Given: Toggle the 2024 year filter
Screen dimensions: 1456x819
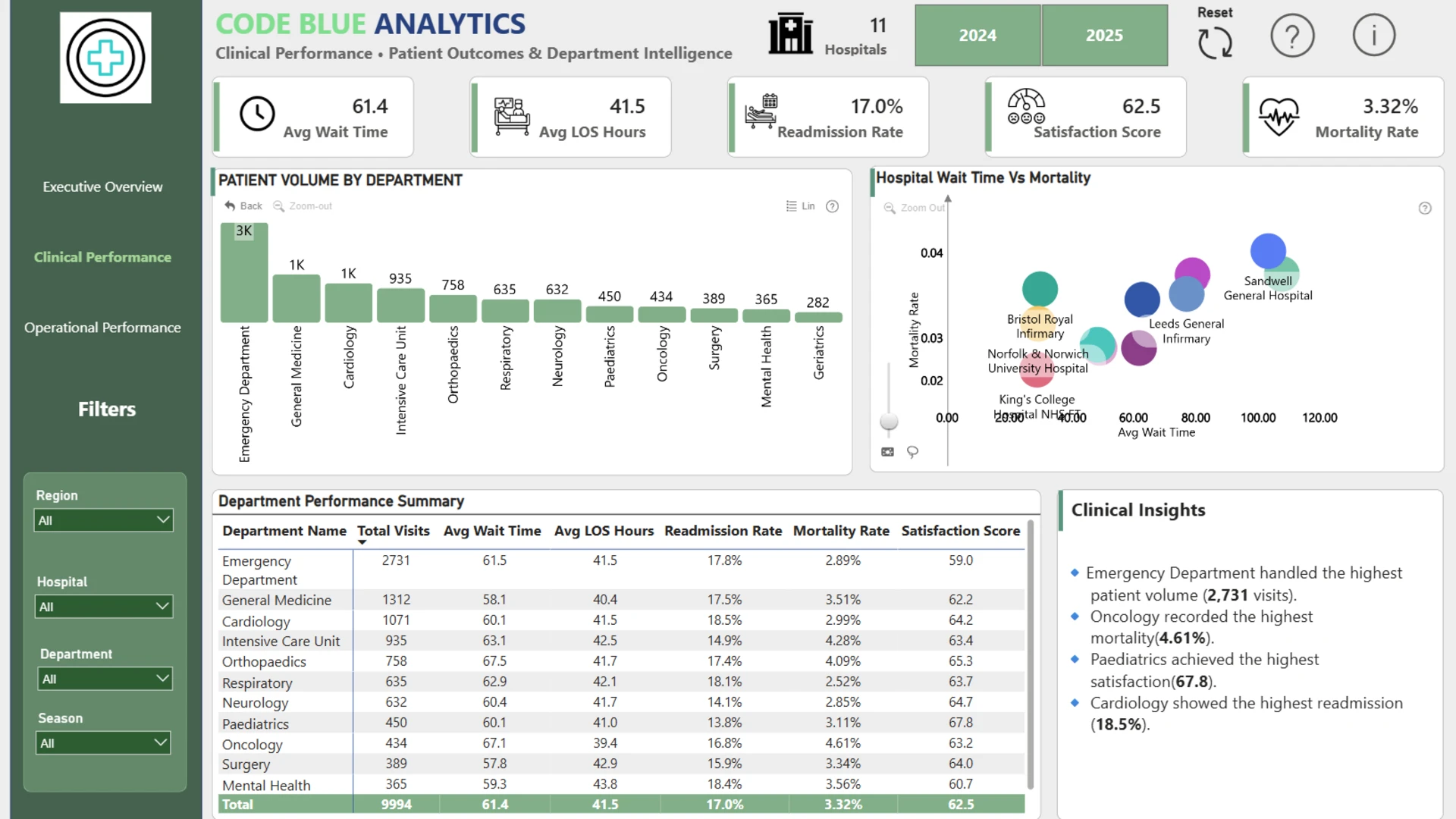Looking at the screenshot, I should [977, 36].
